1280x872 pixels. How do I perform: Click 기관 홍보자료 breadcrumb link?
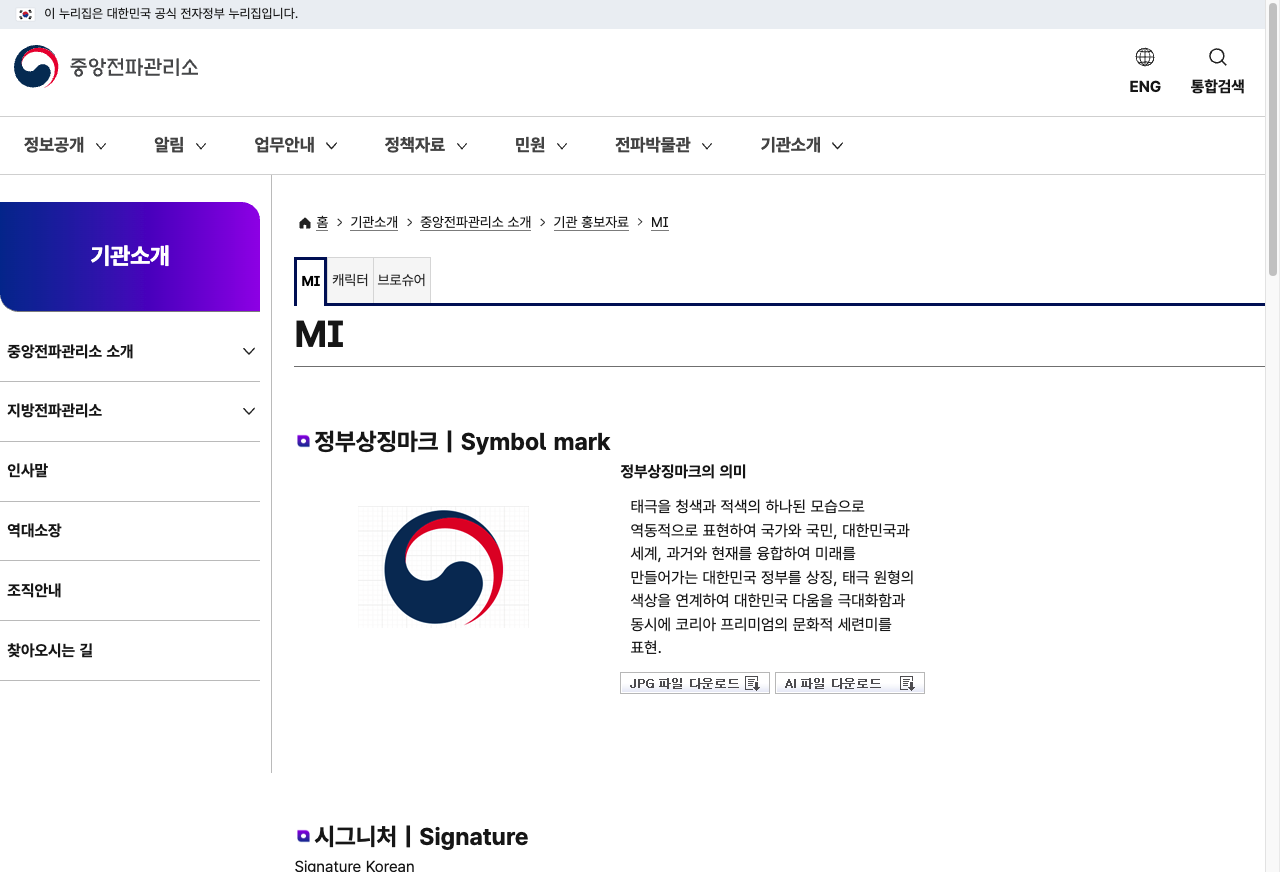point(591,223)
